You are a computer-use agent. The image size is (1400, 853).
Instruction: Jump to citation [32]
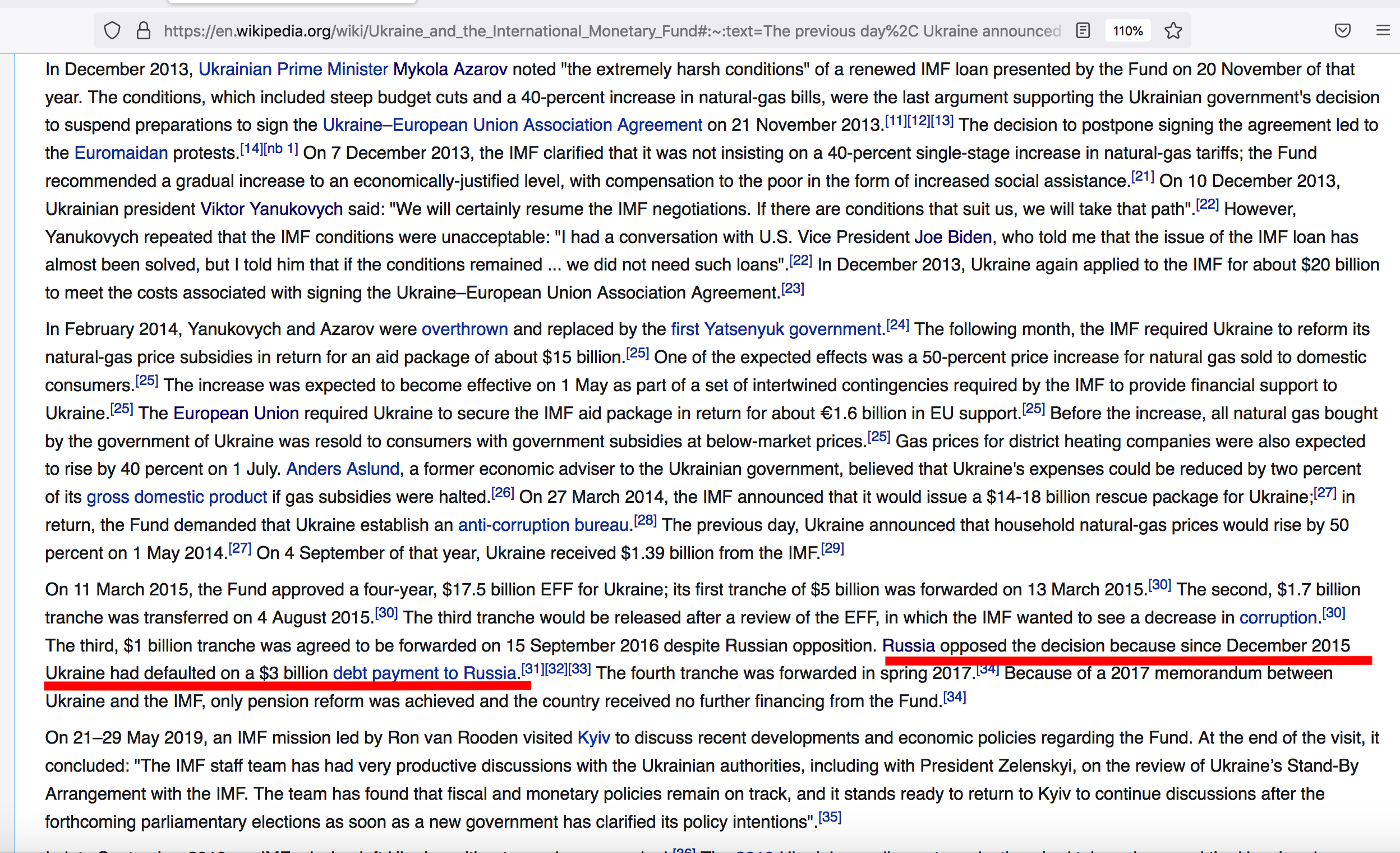pyautogui.click(x=556, y=669)
